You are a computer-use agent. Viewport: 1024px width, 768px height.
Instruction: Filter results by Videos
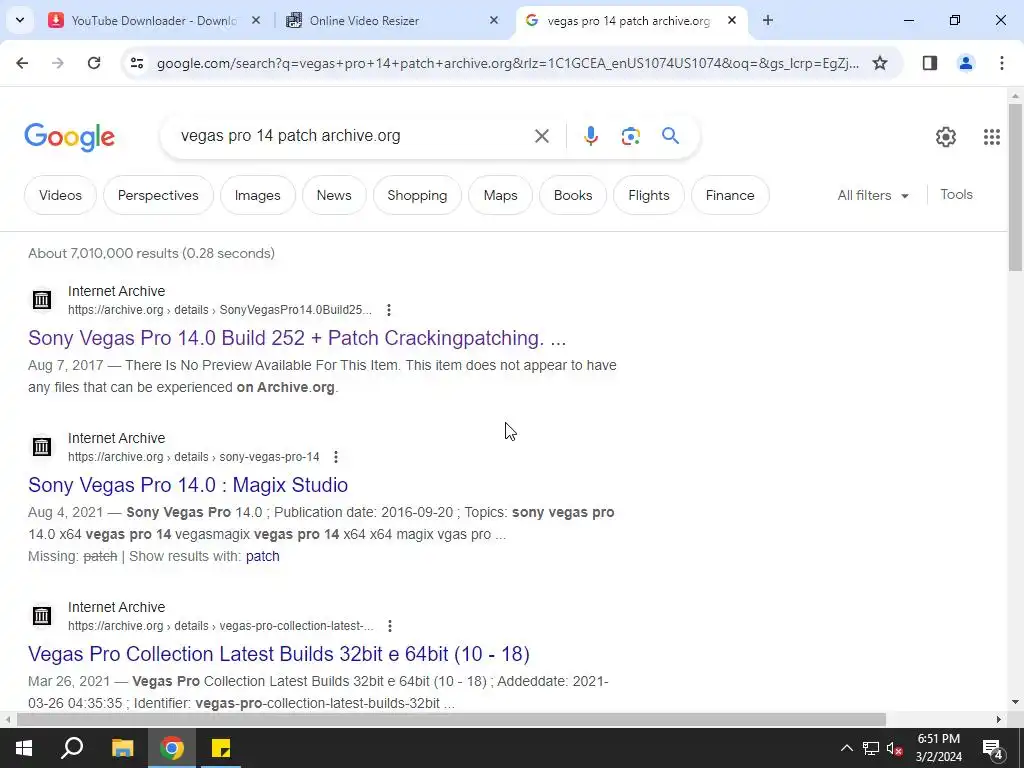click(x=60, y=195)
